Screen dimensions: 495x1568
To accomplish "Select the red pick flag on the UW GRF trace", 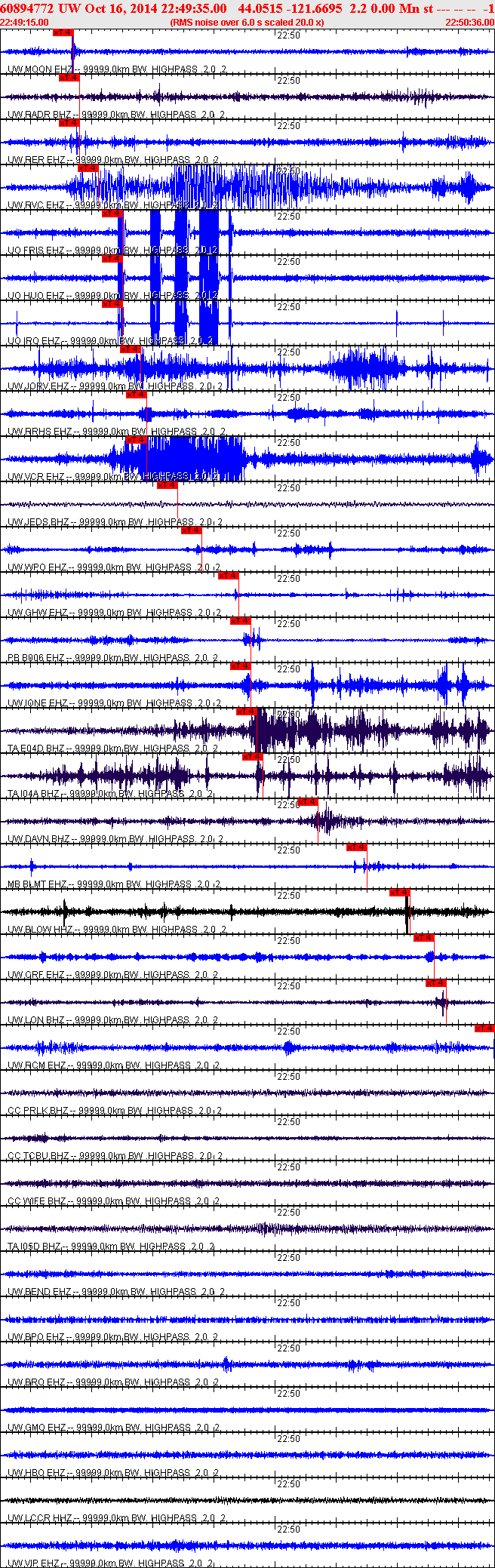I will click(x=424, y=938).
